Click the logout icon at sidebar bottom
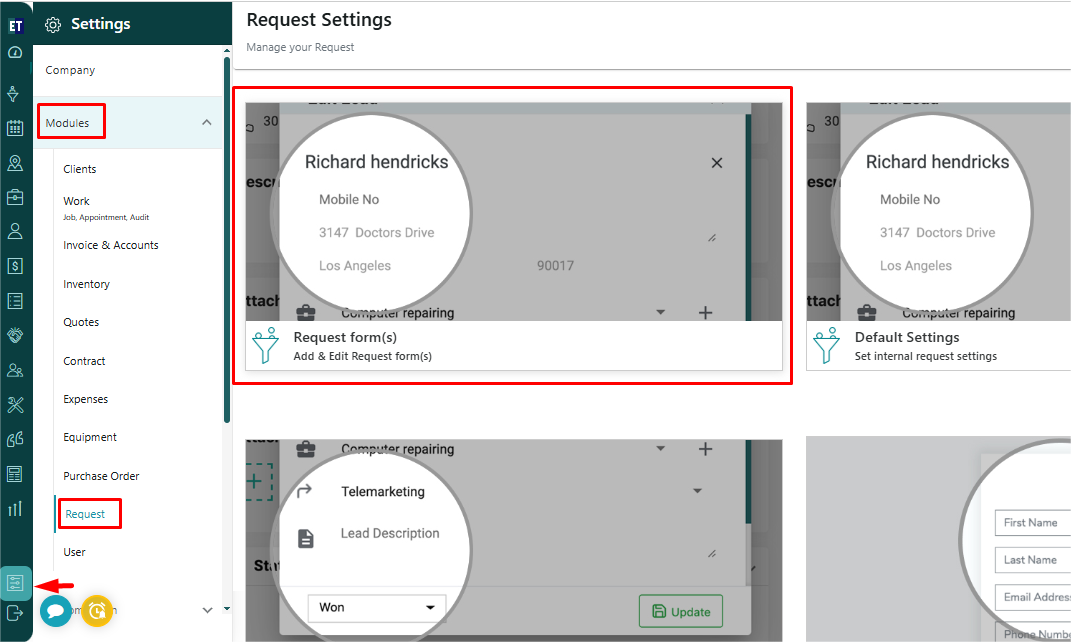 [x=15, y=612]
